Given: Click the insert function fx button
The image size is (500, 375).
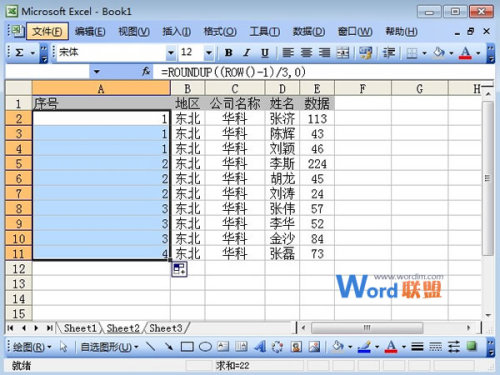Looking at the screenshot, I should [146, 71].
